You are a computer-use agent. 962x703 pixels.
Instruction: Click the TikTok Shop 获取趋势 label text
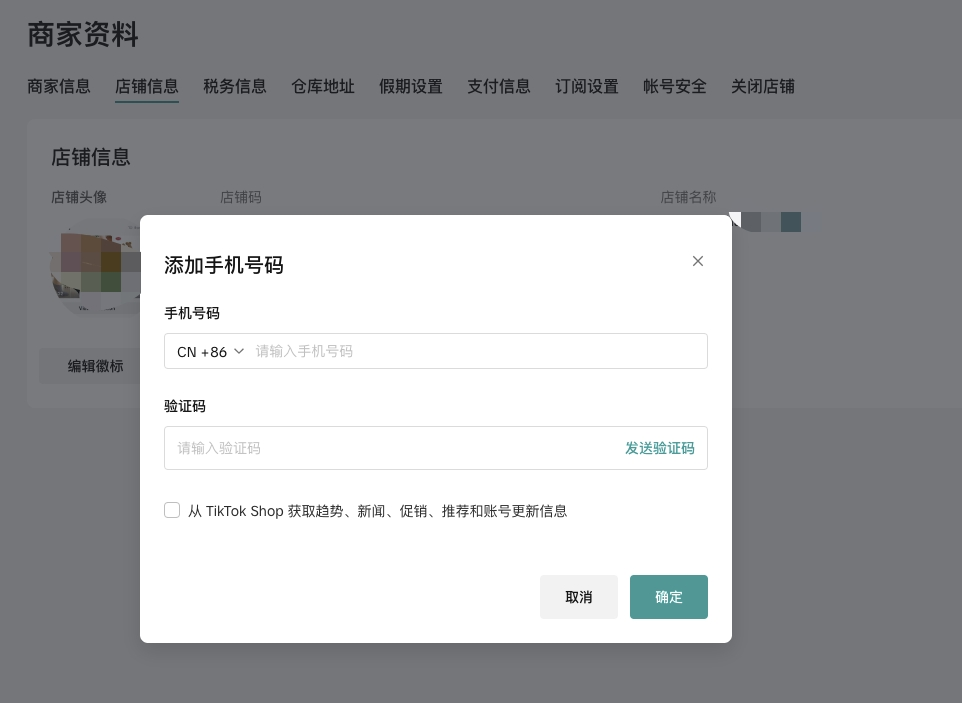[377, 511]
